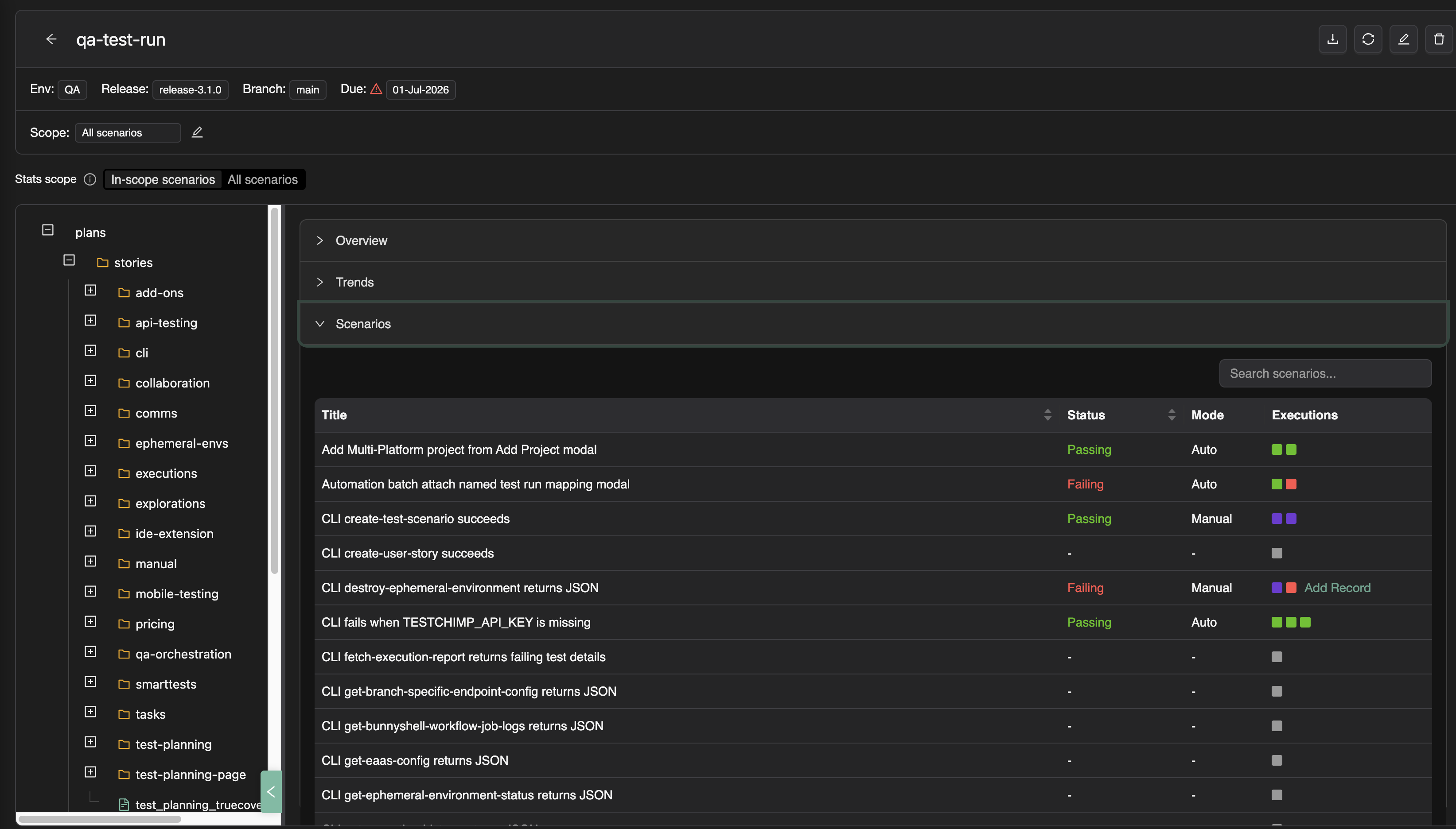Expand the comms folder node

click(90, 411)
